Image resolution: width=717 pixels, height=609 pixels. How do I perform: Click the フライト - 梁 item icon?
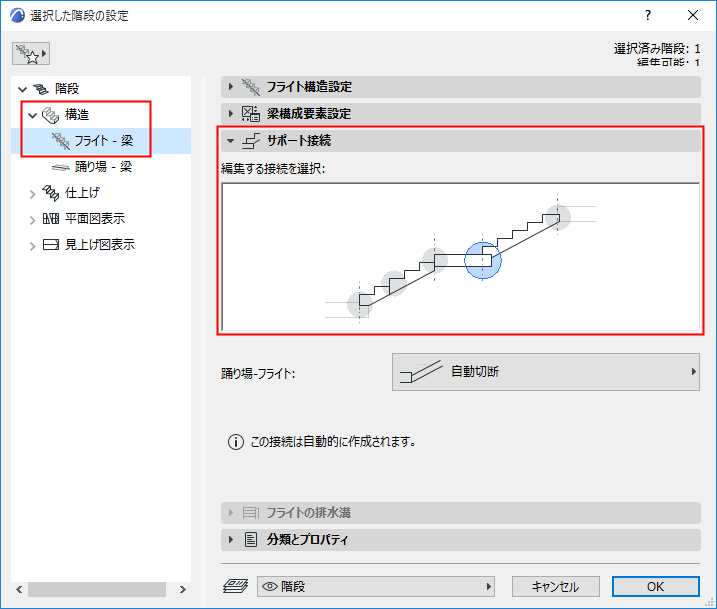[60, 141]
